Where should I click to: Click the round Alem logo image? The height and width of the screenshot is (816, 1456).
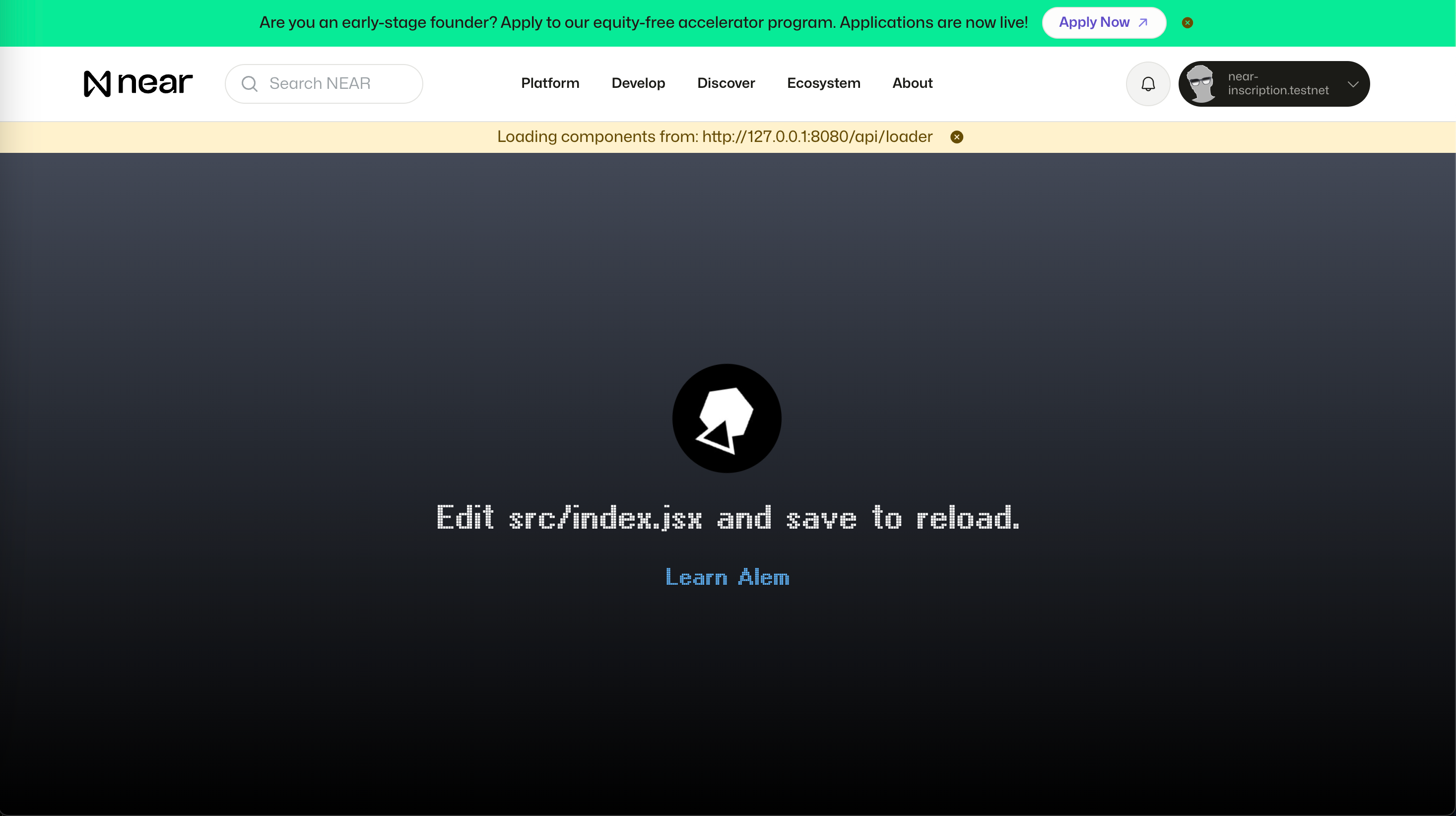[x=727, y=418]
